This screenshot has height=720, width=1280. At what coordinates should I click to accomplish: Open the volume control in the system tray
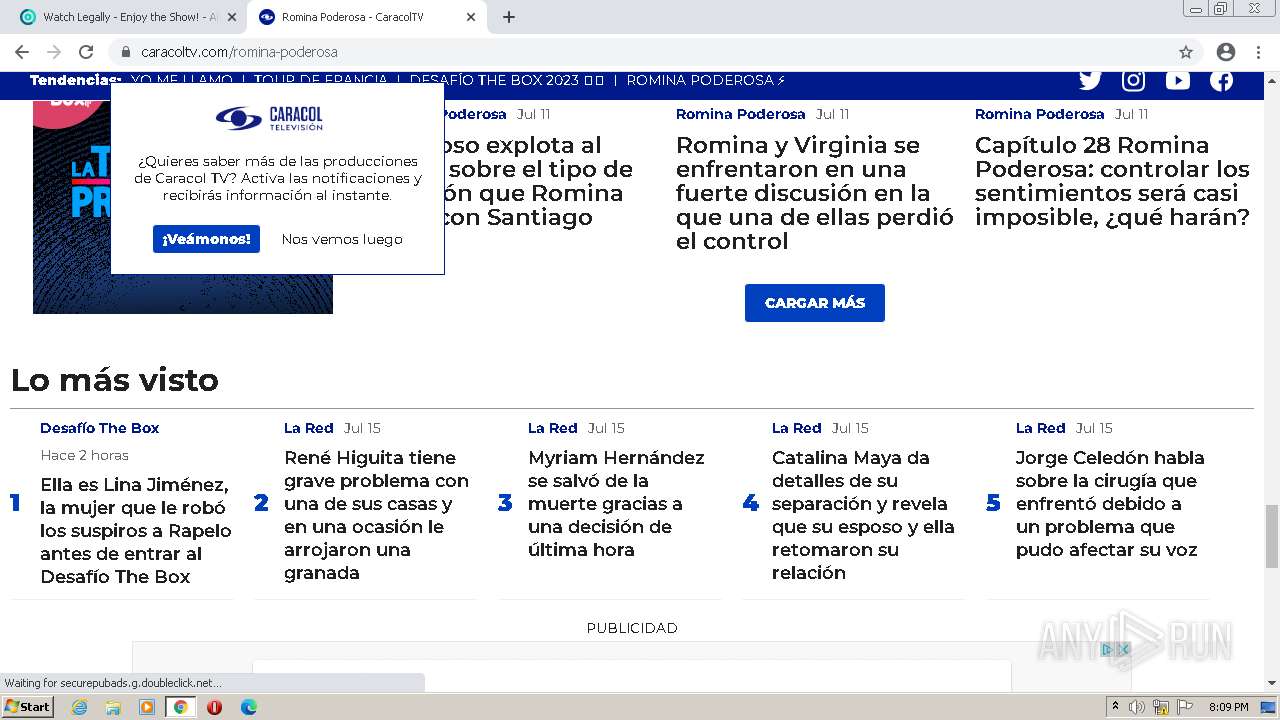pos(1137,707)
